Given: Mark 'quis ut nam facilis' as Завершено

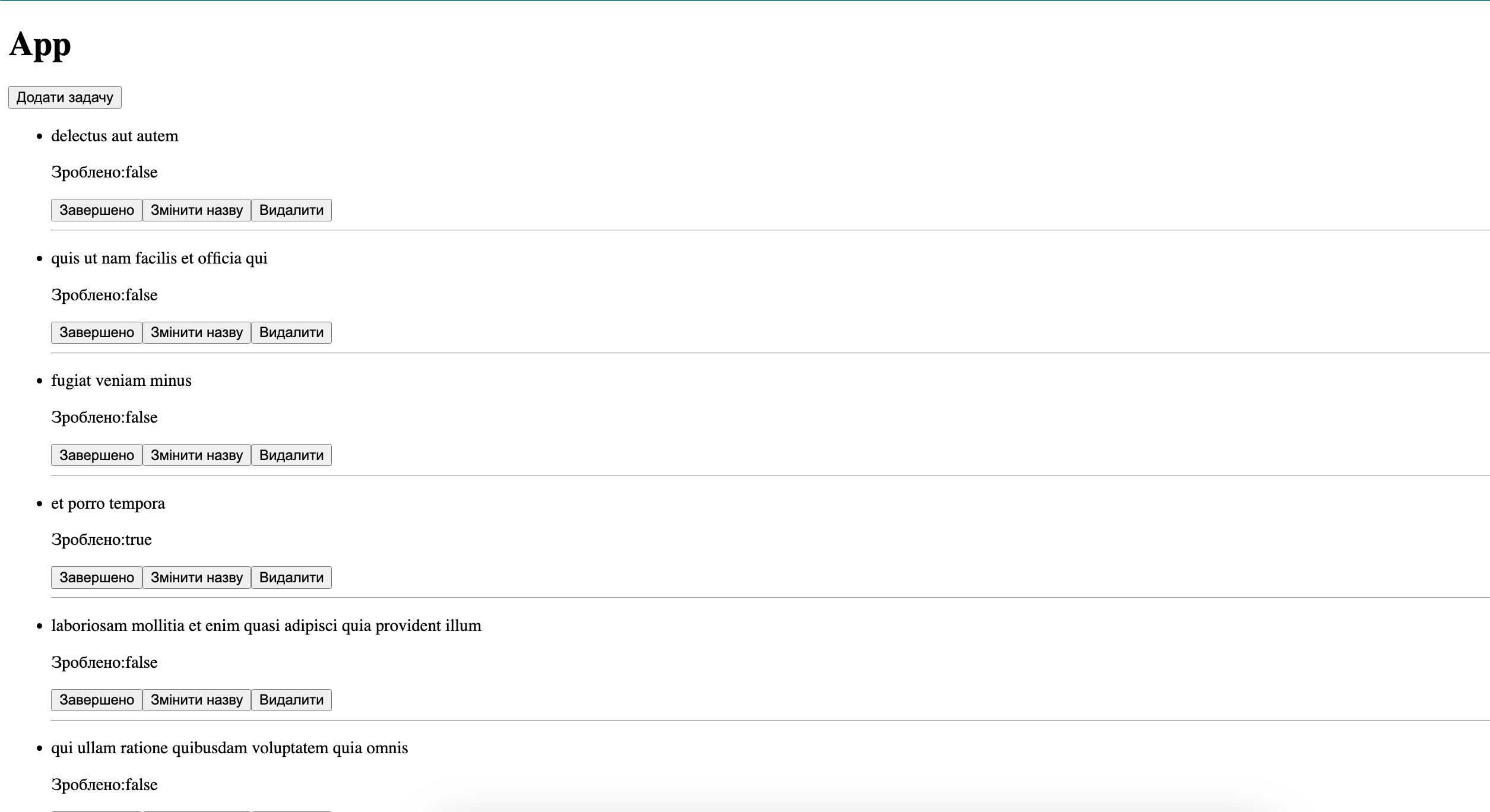Looking at the screenshot, I should [x=96, y=332].
